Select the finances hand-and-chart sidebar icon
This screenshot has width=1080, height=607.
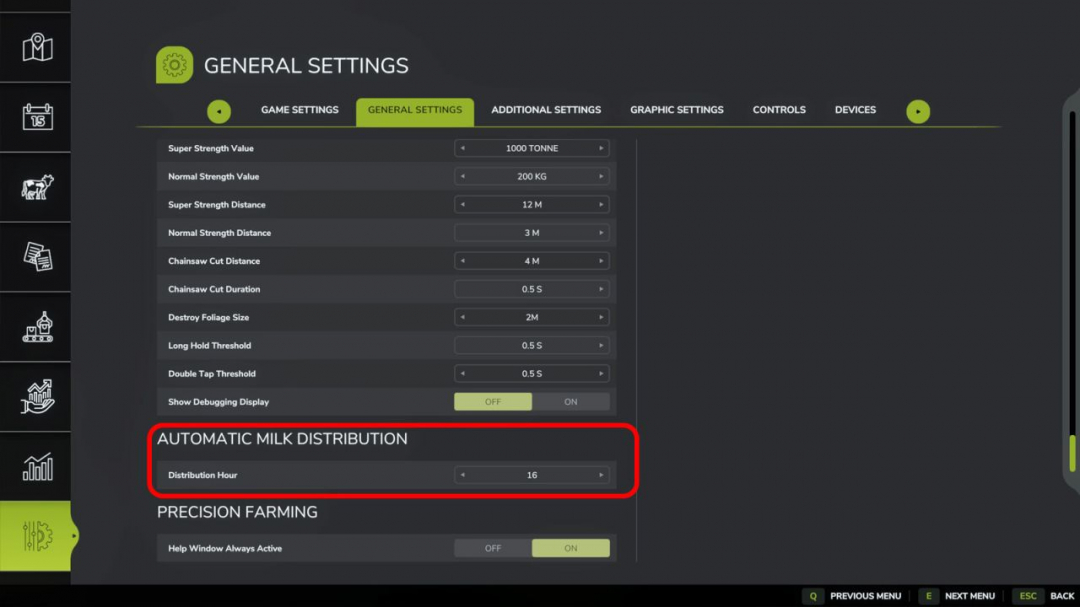coord(36,396)
